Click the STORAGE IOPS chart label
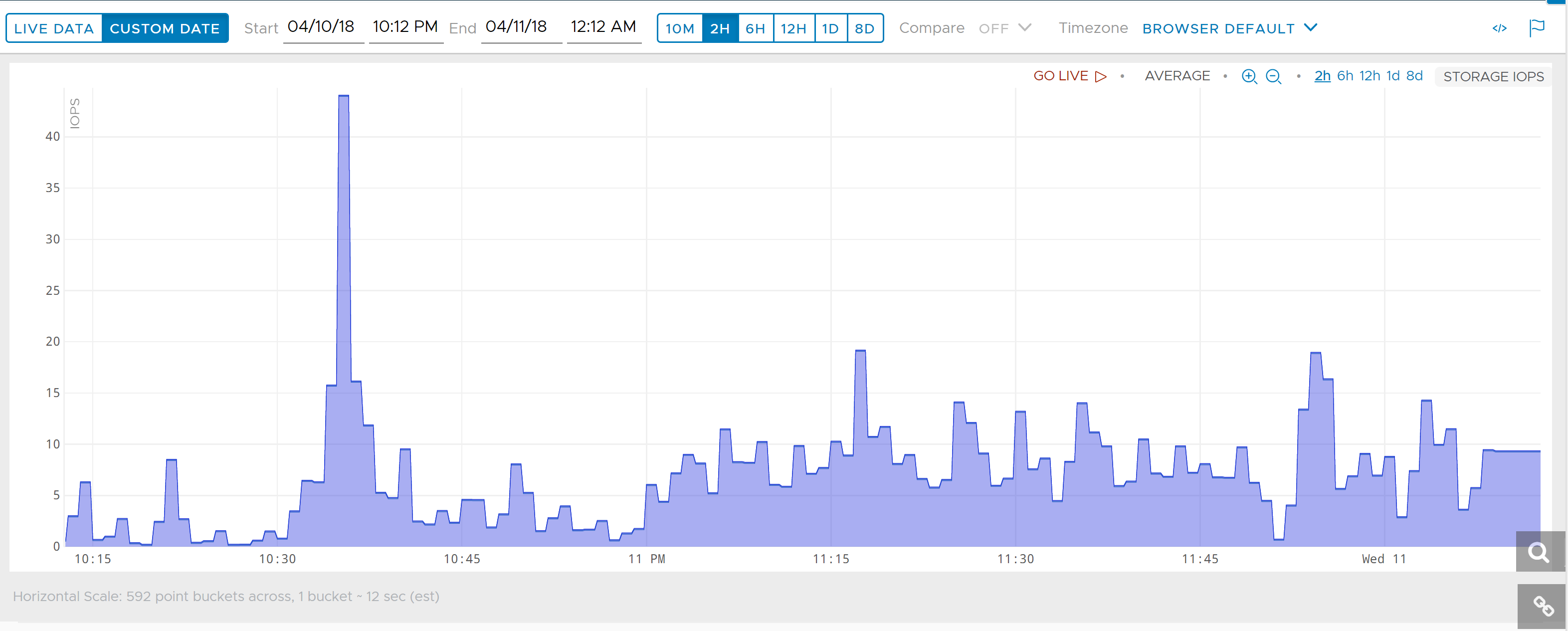This screenshot has width=1568, height=631. coord(1494,77)
